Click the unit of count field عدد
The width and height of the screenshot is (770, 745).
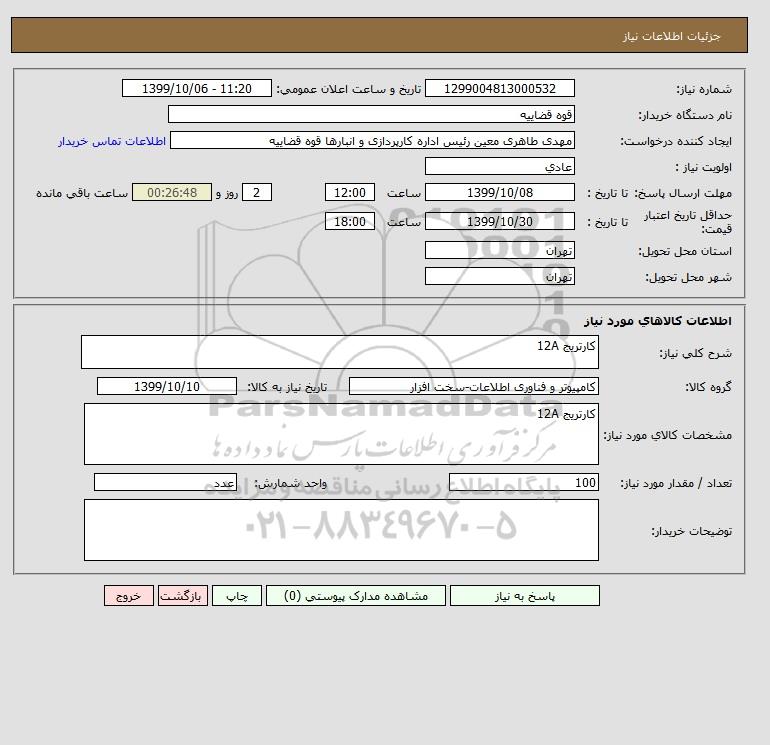(165, 482)
